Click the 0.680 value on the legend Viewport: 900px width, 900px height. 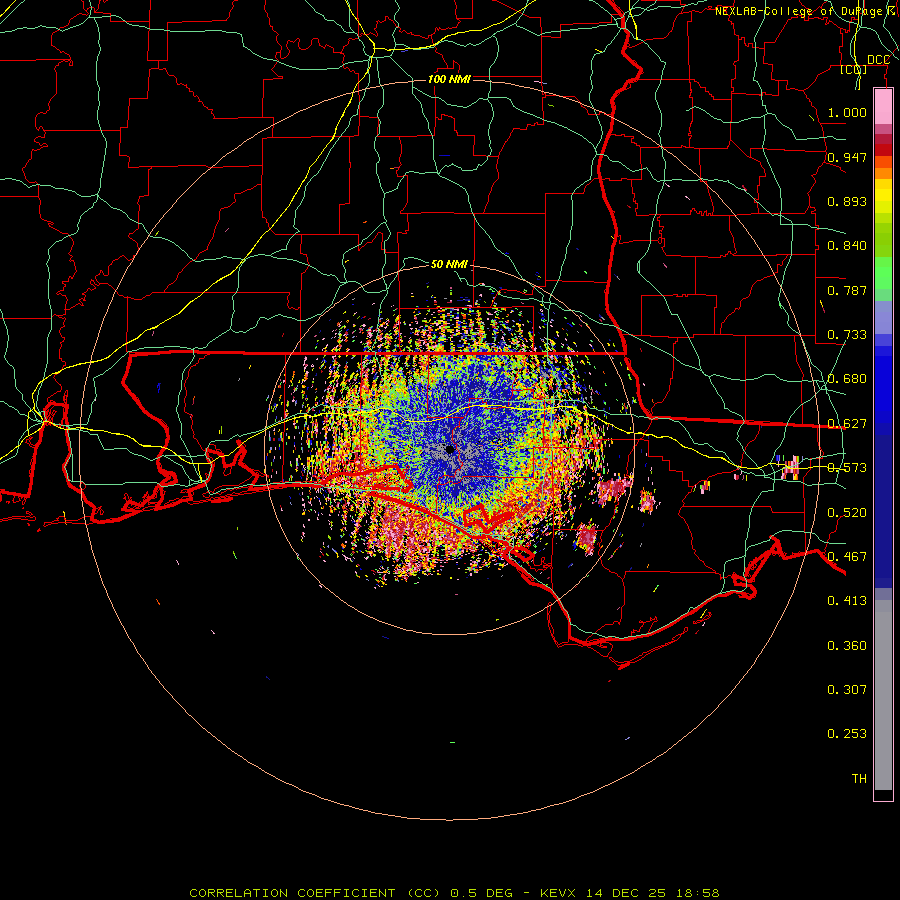(x=847, y=379)
